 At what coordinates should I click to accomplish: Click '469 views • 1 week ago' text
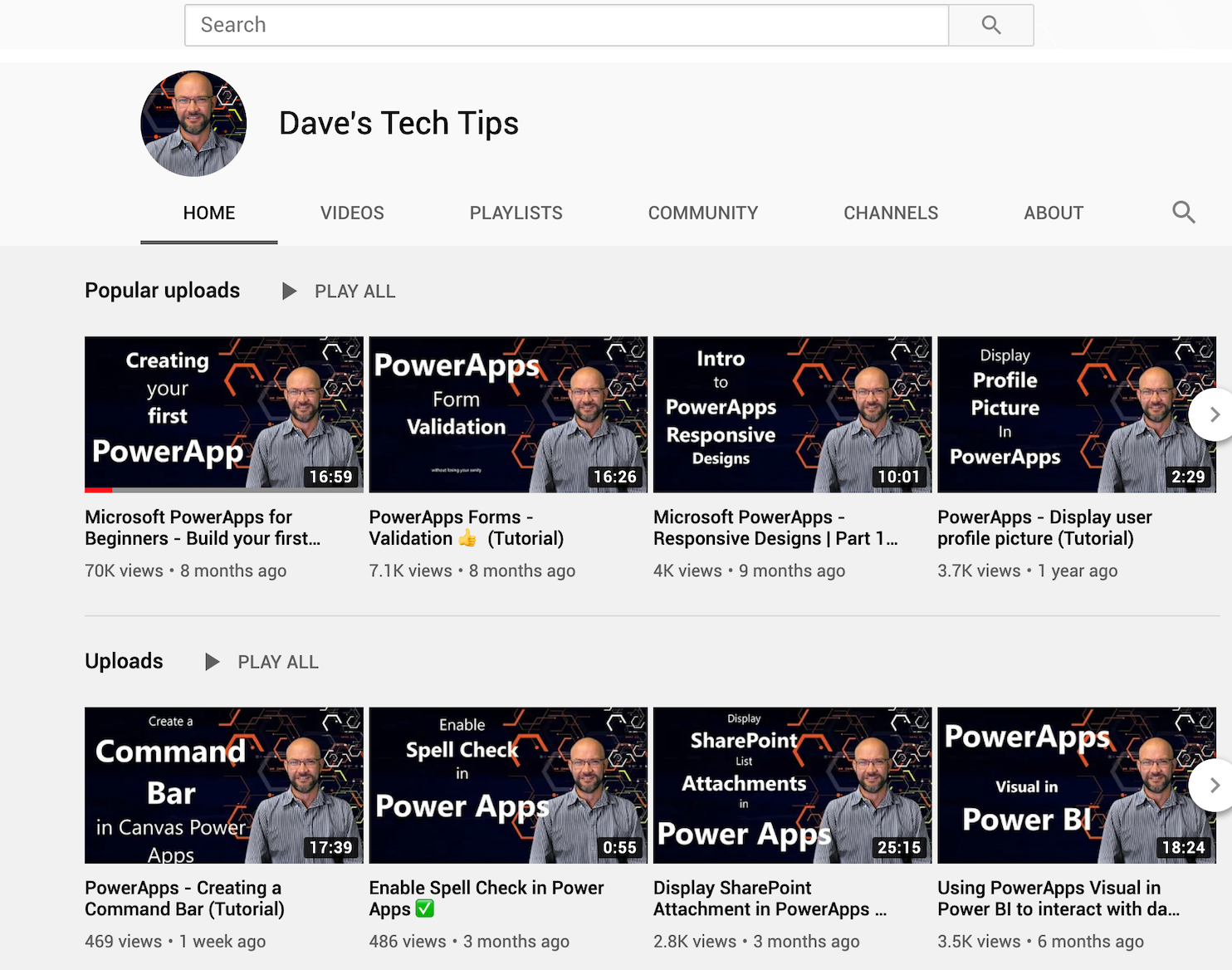175,941
